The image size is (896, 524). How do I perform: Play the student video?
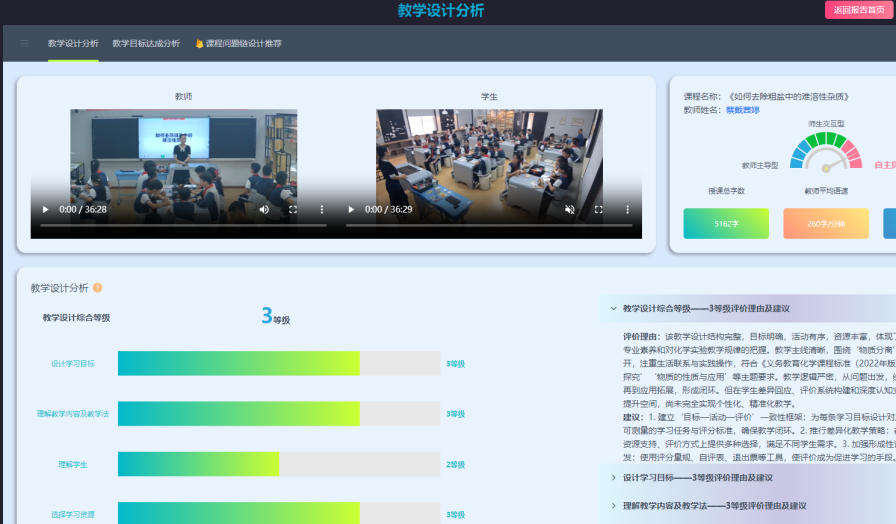[350, 210]
